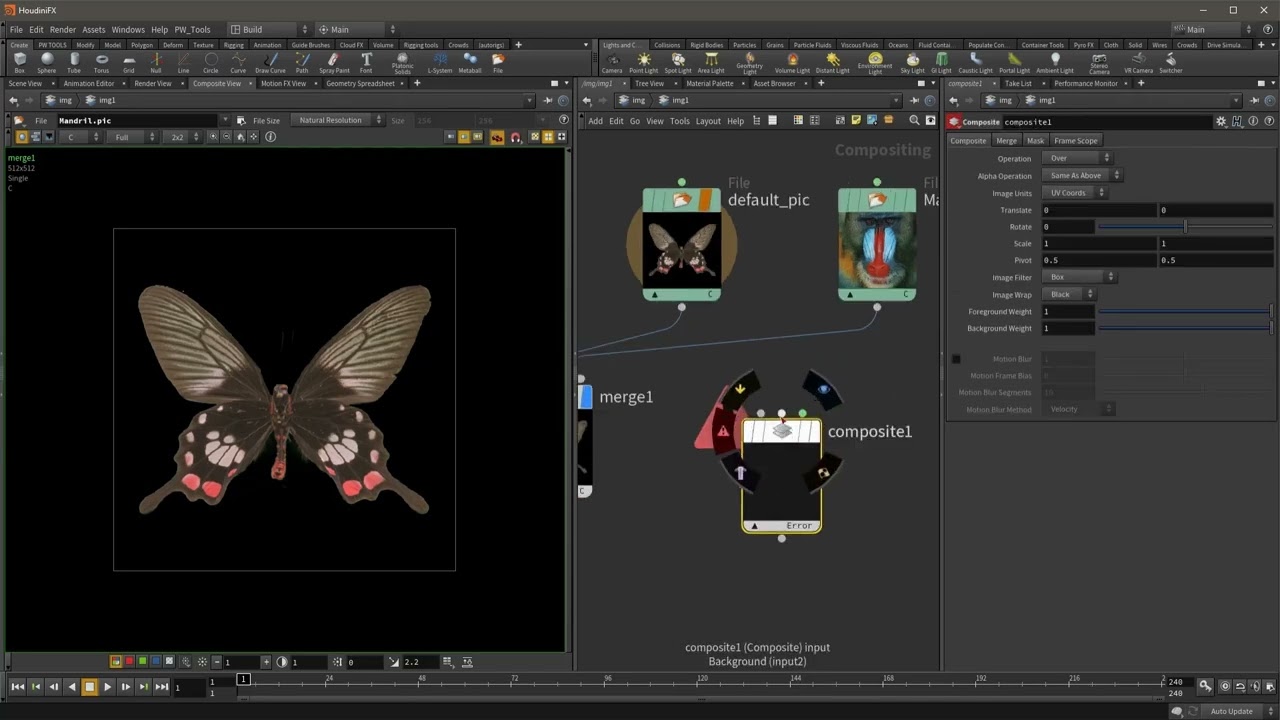Select the L-System shelf tool
This screenshot has width=1280, height=720.
[x=440, y=63]
